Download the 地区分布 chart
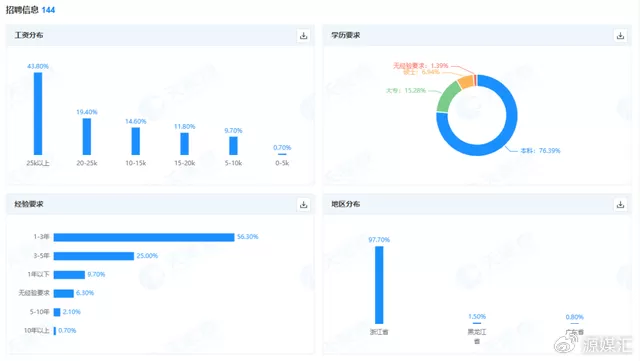Viewport: 640px width, 361px height. click(x=620, y=205)
